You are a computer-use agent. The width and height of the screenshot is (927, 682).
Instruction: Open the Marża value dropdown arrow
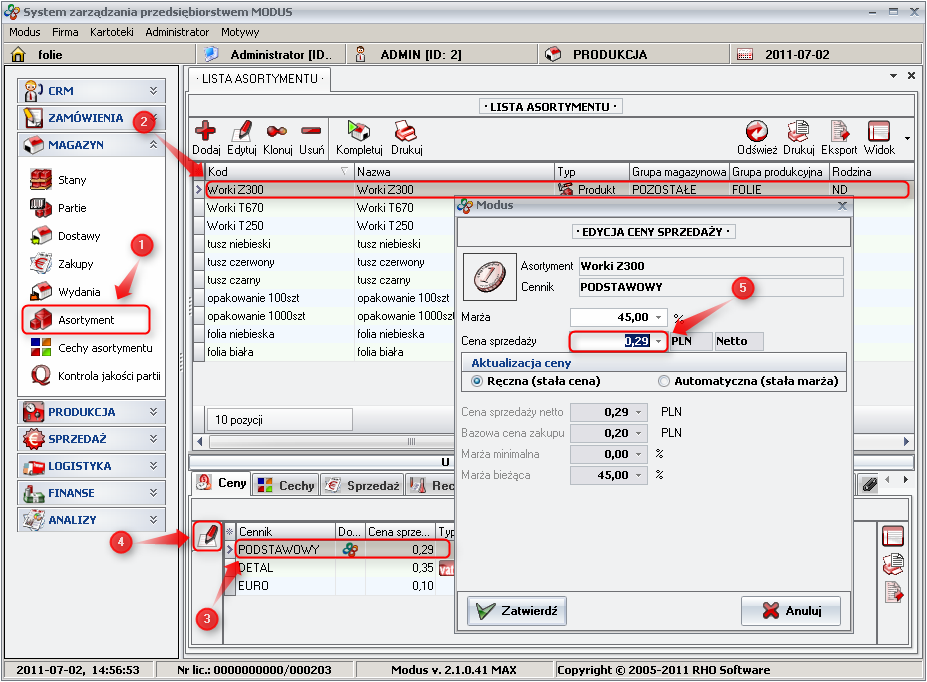point(659,317)
